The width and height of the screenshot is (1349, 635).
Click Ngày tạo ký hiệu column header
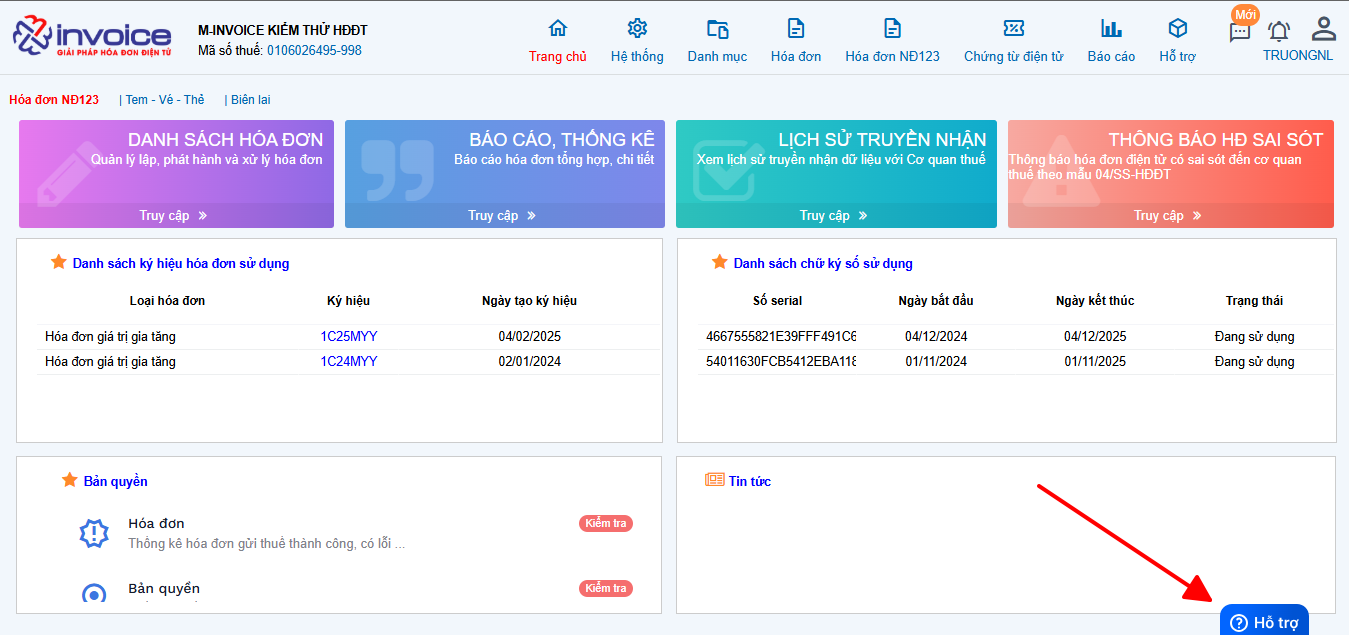[x=529, y=301]
